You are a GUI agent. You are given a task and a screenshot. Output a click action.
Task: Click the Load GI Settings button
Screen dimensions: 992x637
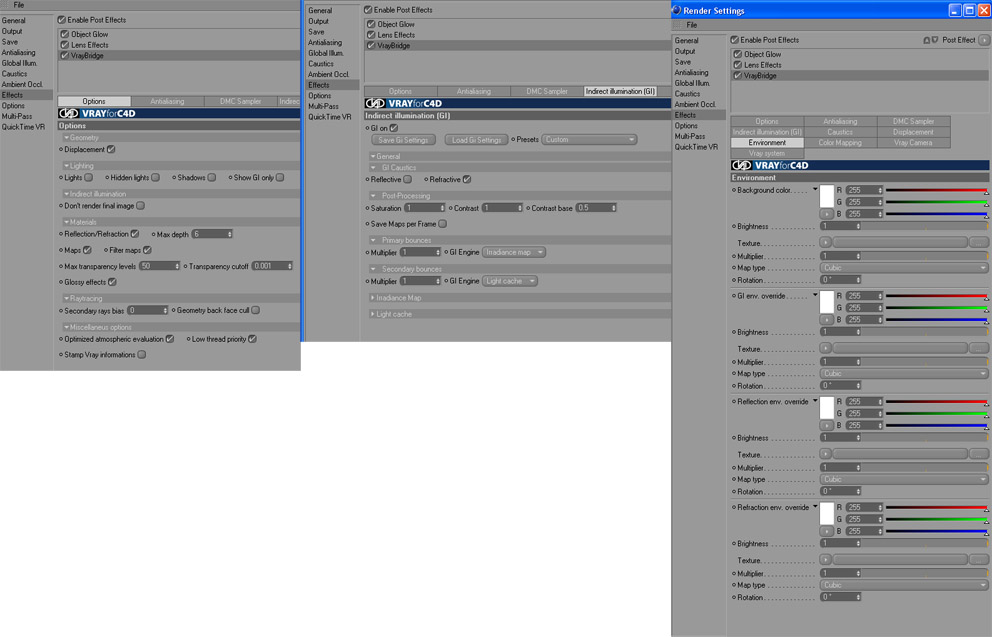(x=476, y=140)
